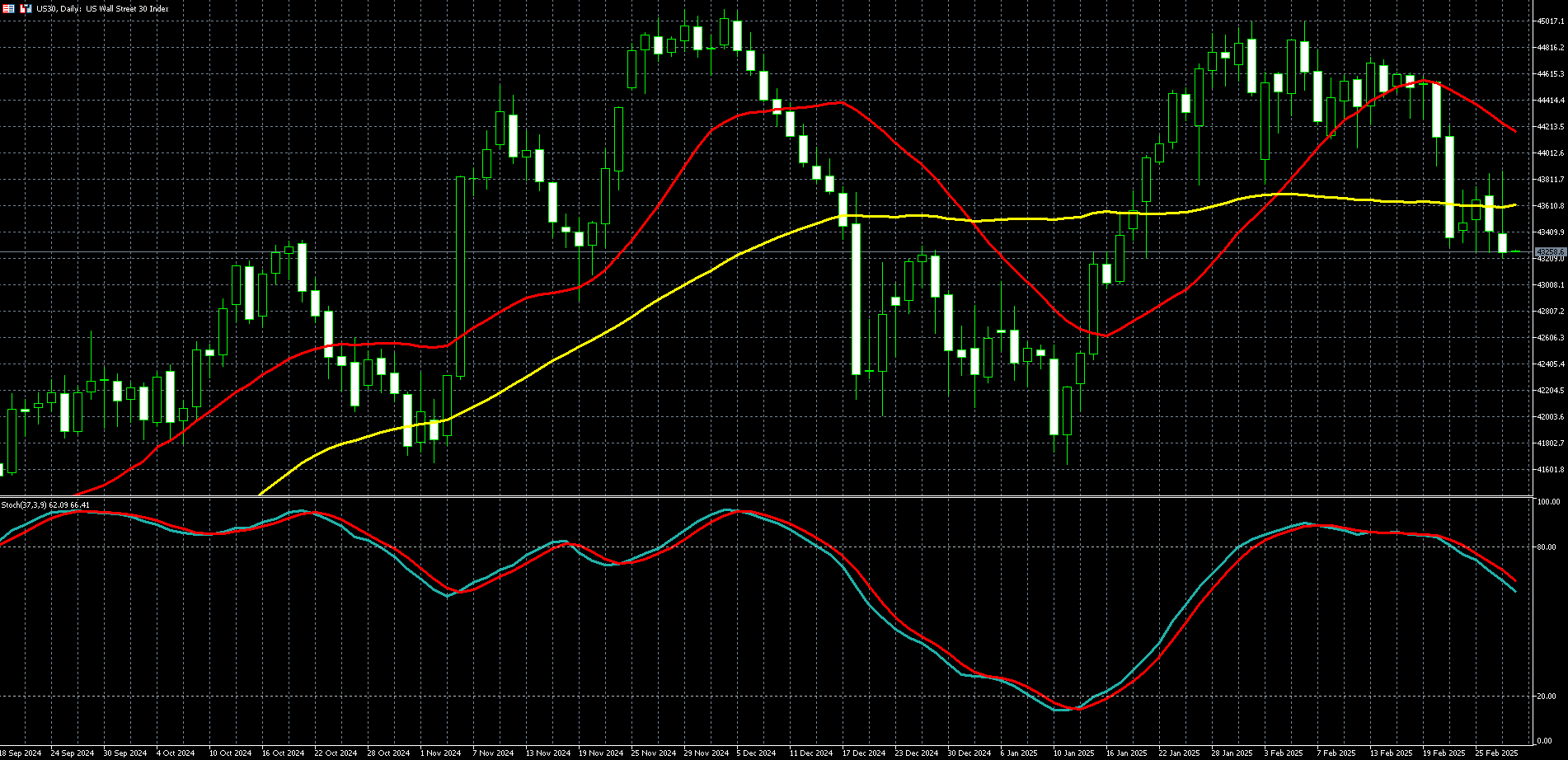Screen dimensions: 1568x760
Task: Open the Depth of Market icon
Action: point(8,8)
